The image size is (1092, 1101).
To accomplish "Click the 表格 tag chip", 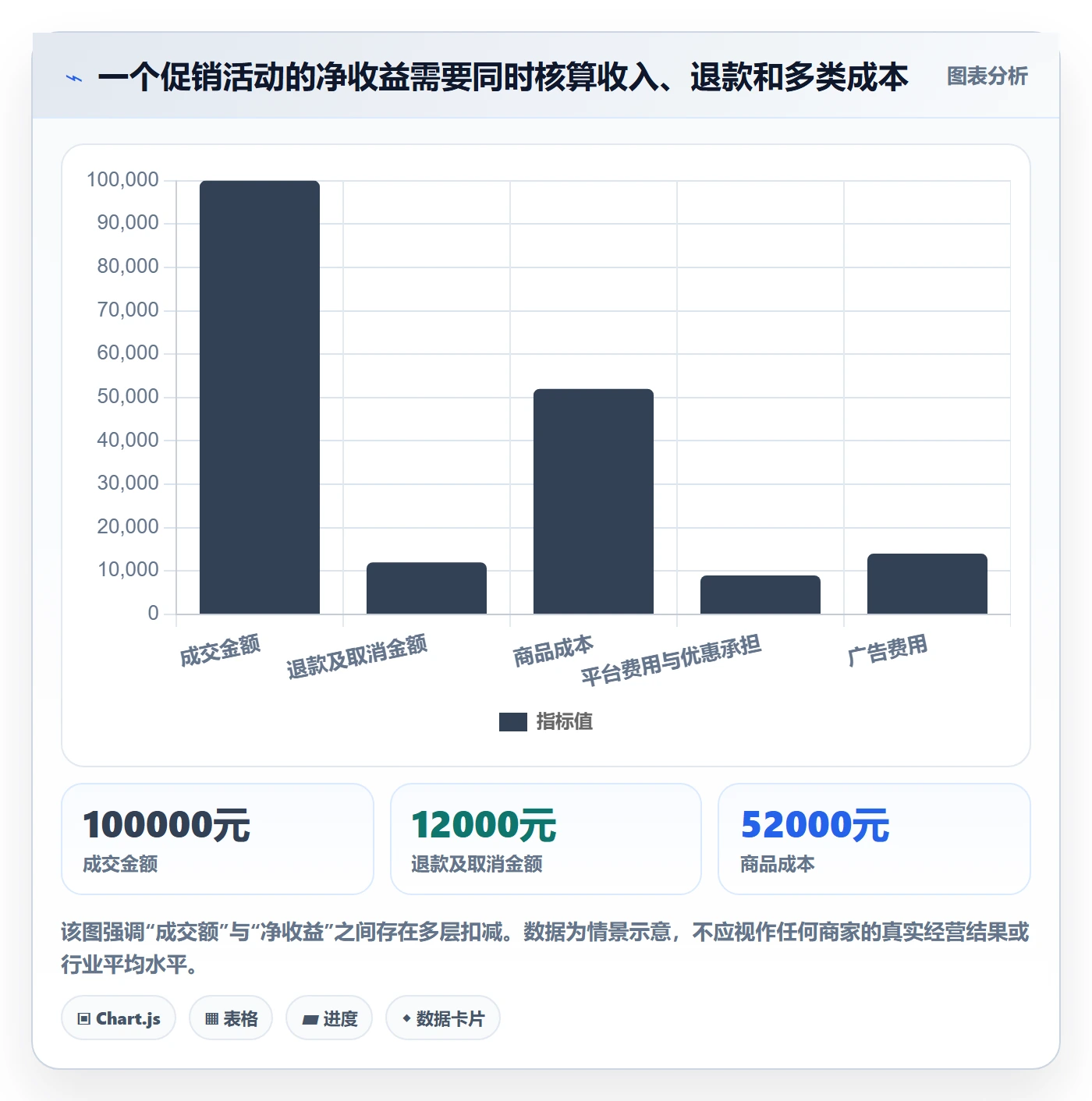I will tap(231, 1018).
